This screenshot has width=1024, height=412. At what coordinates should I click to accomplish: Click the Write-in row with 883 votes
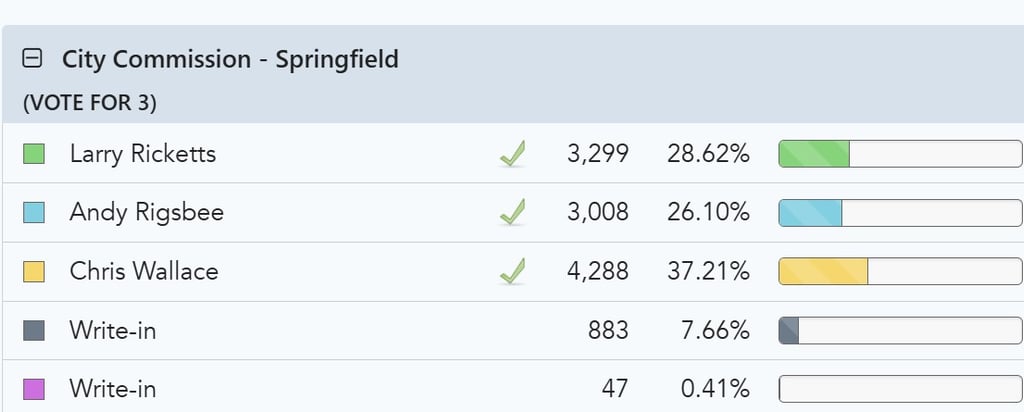pyautogui.click(x=113, y=330)
